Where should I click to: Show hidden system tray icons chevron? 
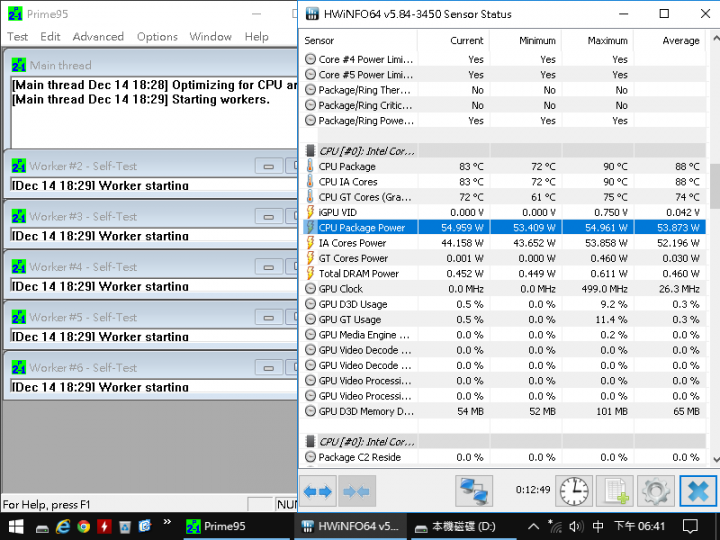point(533,526)
